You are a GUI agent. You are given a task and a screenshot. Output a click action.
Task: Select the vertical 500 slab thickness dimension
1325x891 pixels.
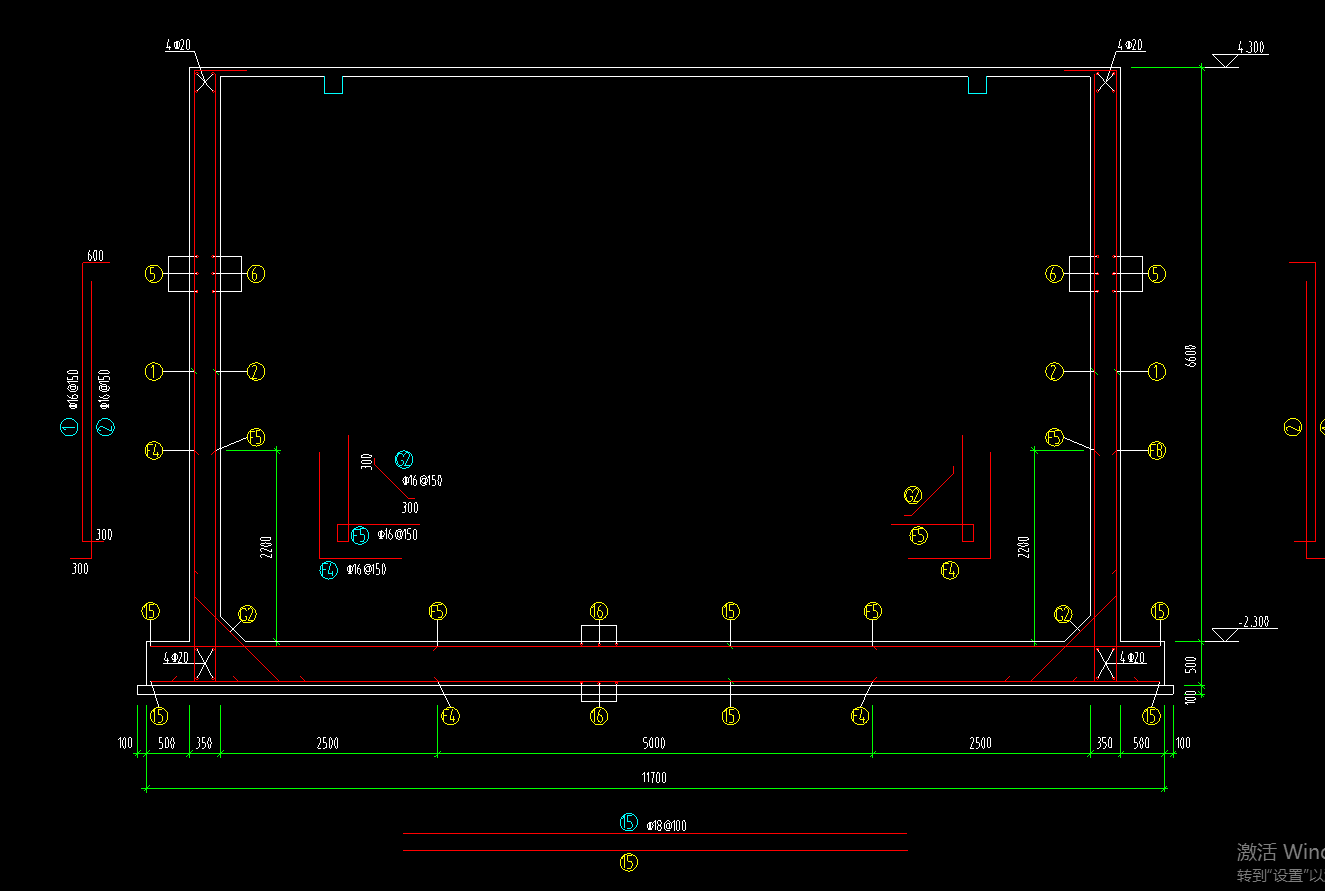coord(1191,663)
